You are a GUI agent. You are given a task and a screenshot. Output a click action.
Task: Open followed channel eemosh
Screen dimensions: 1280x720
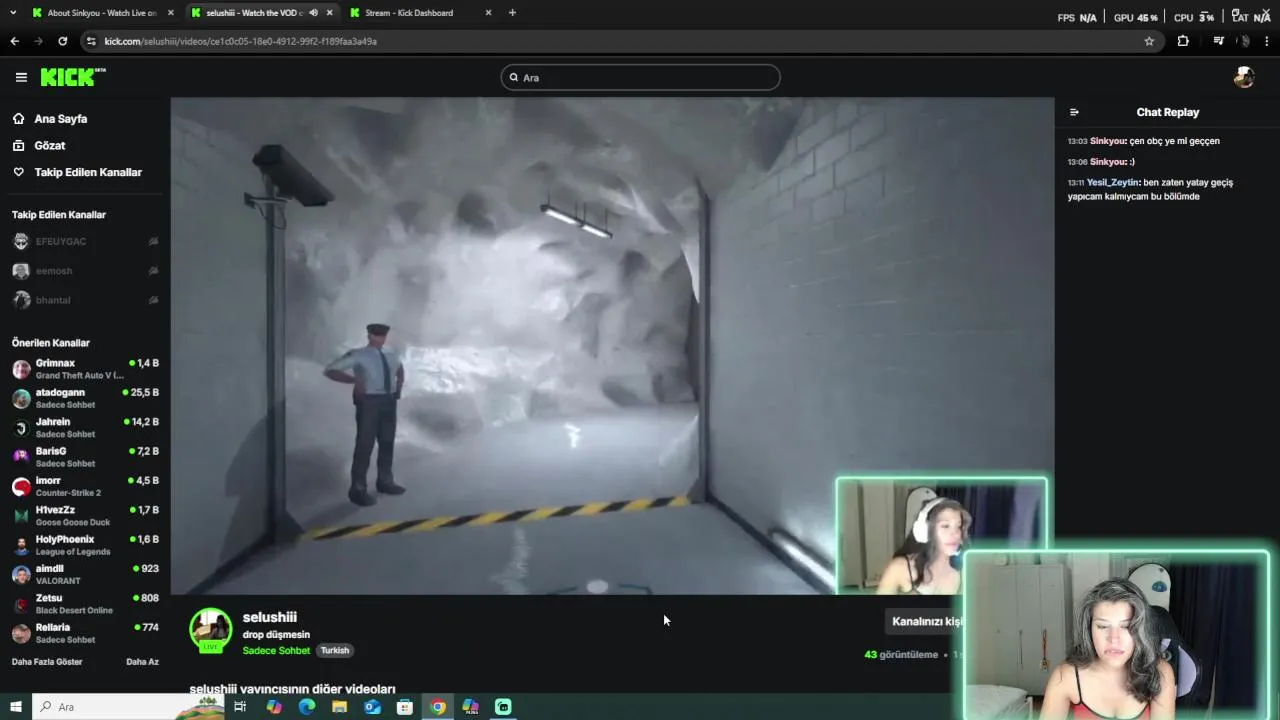point(85,271)
